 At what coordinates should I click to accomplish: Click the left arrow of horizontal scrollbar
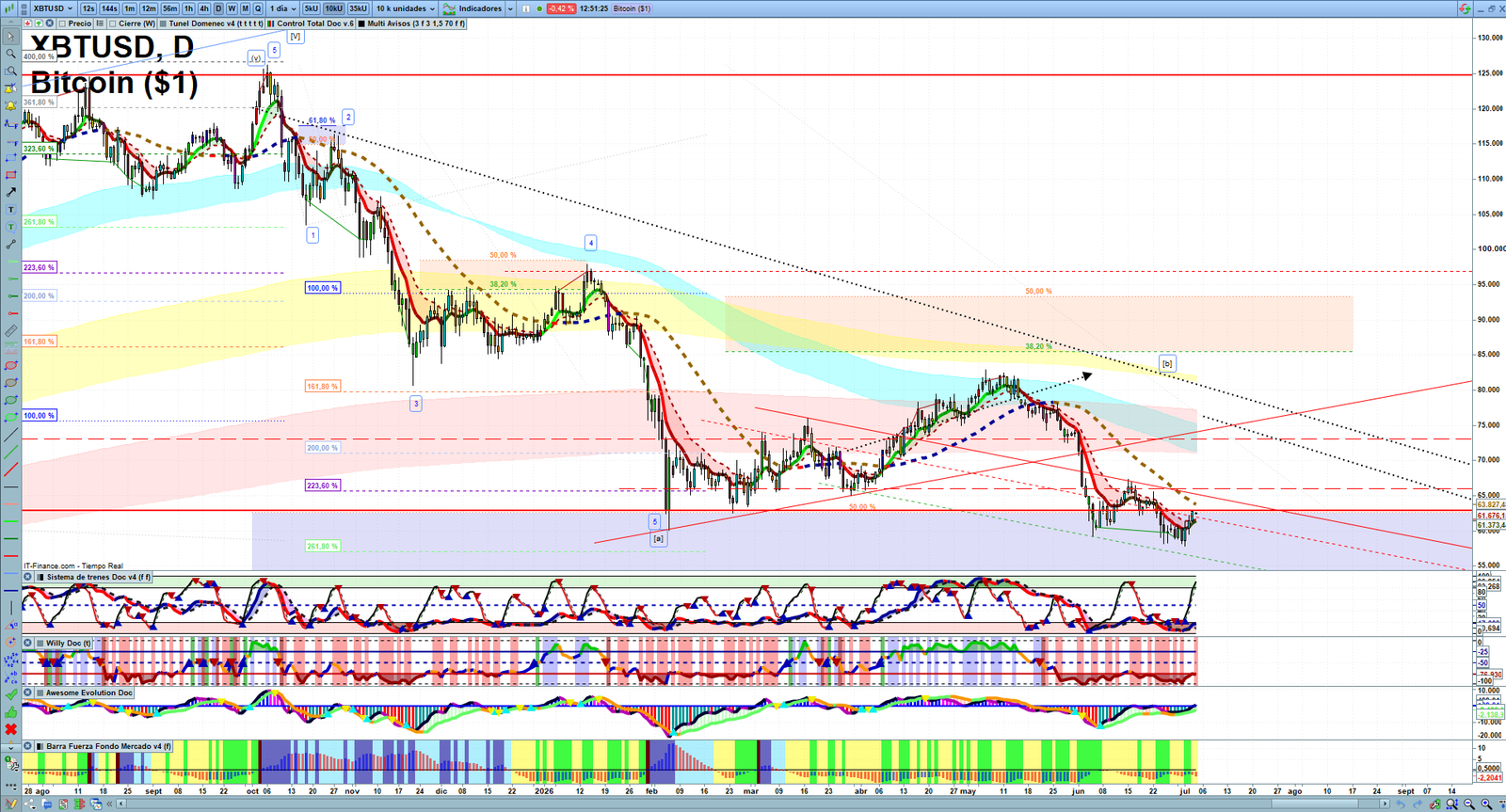(121, 804)
